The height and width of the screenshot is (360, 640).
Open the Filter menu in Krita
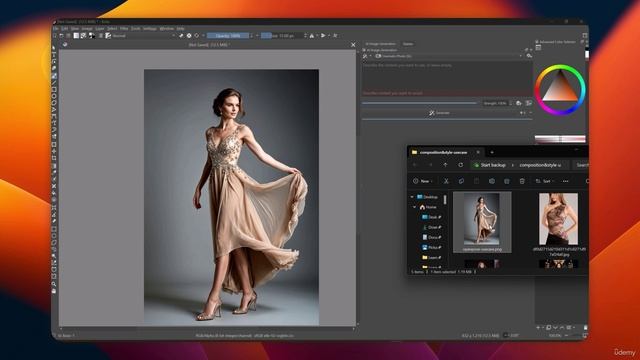tap(124, 29)
